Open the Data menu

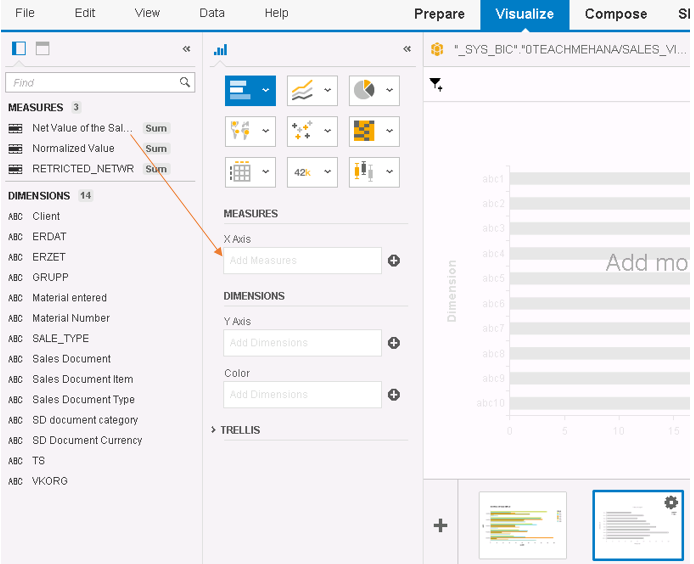tap(212, 13)
